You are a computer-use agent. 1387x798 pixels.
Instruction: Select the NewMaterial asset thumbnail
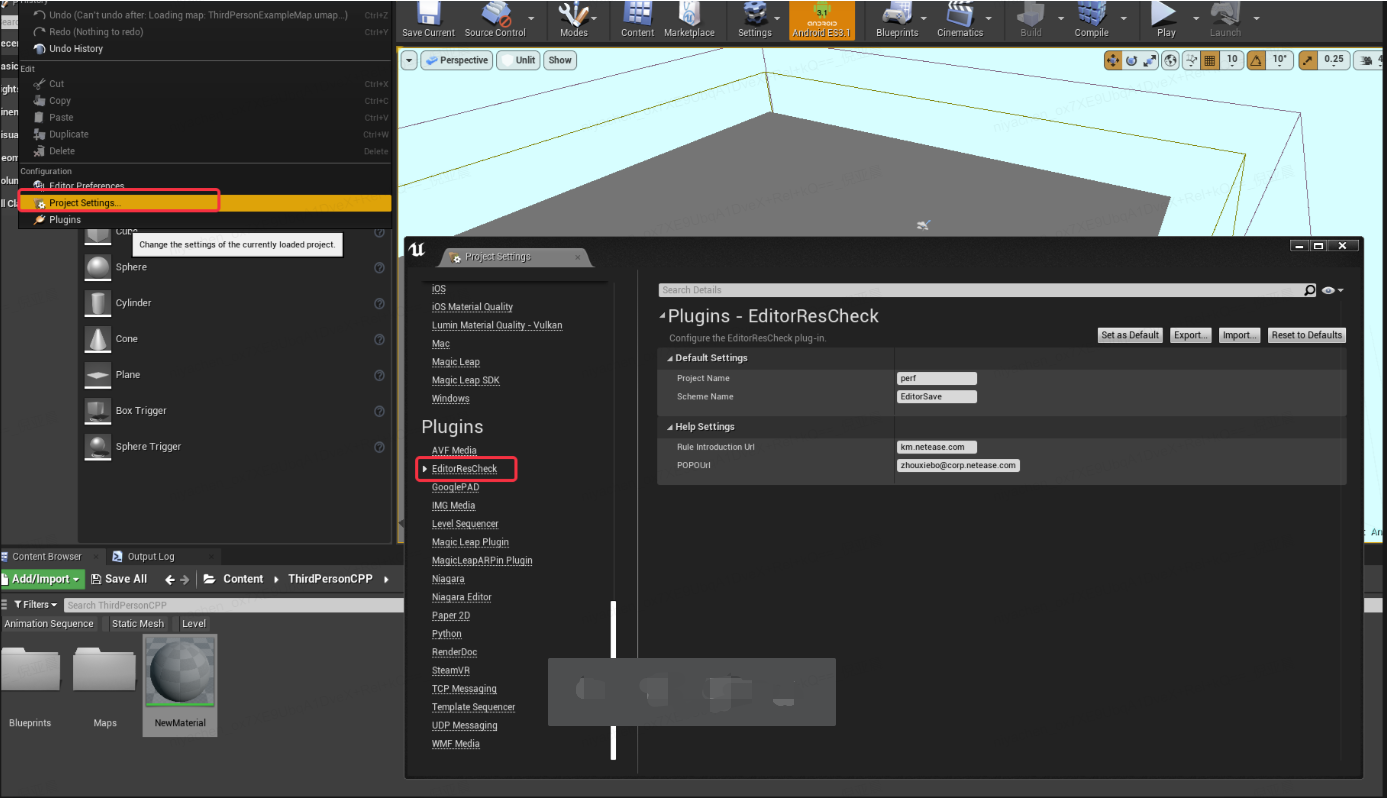pyautogui.click(x=180, y=671)
